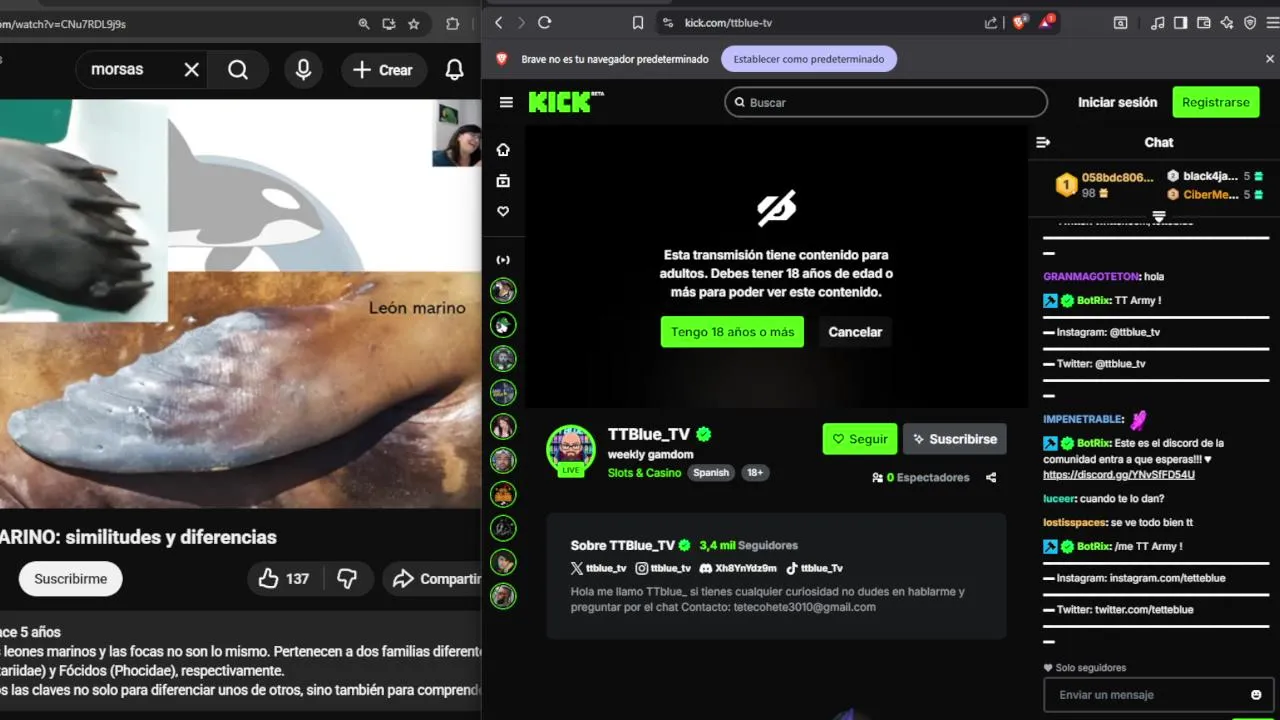Reload the Kick page
The width and height of the screenshot is (1280, 720).
pyautogui.click(x=544, y=22)
